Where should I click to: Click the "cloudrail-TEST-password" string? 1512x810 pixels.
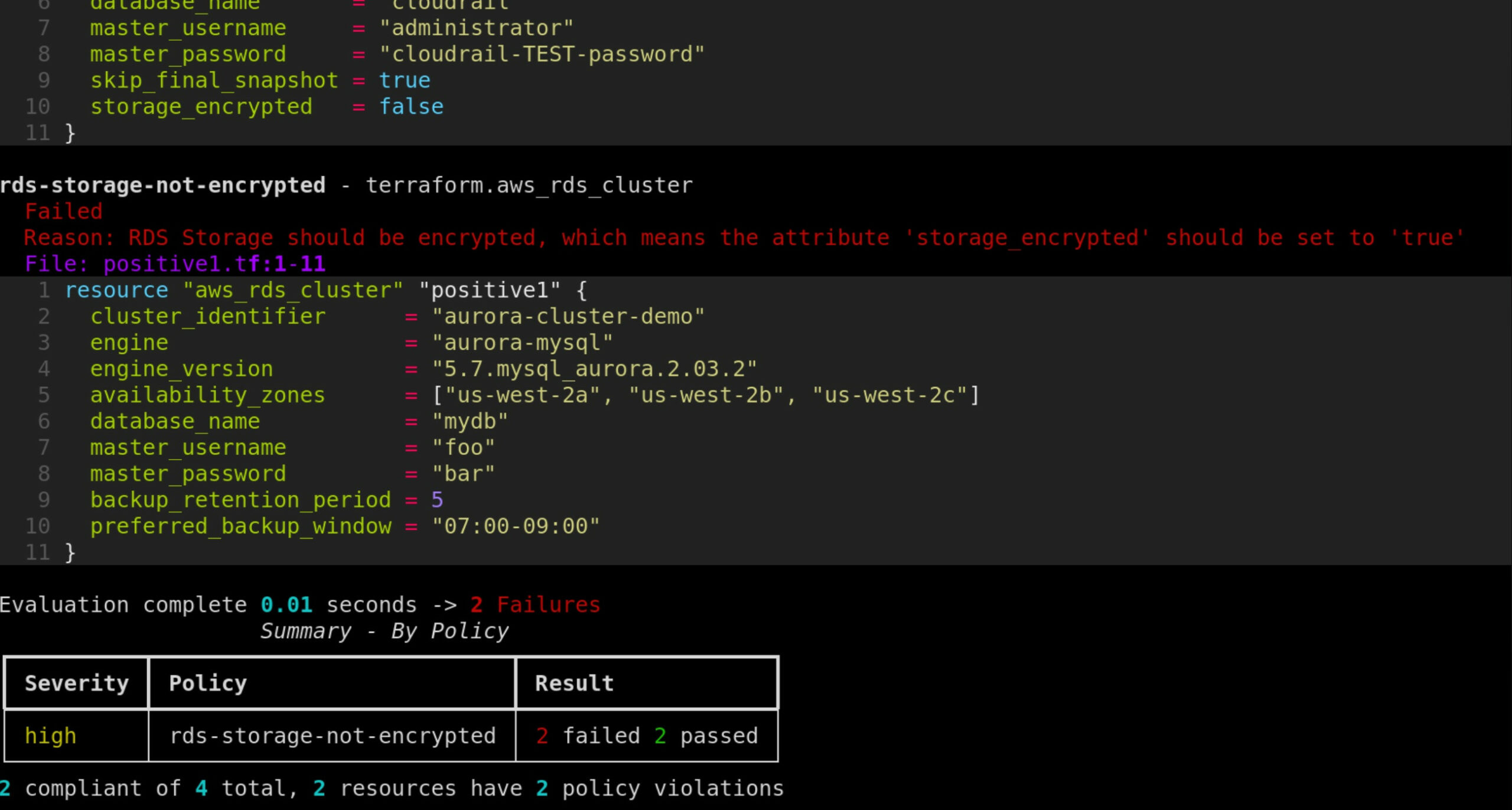pyautogui.click(x=542, y=54)
